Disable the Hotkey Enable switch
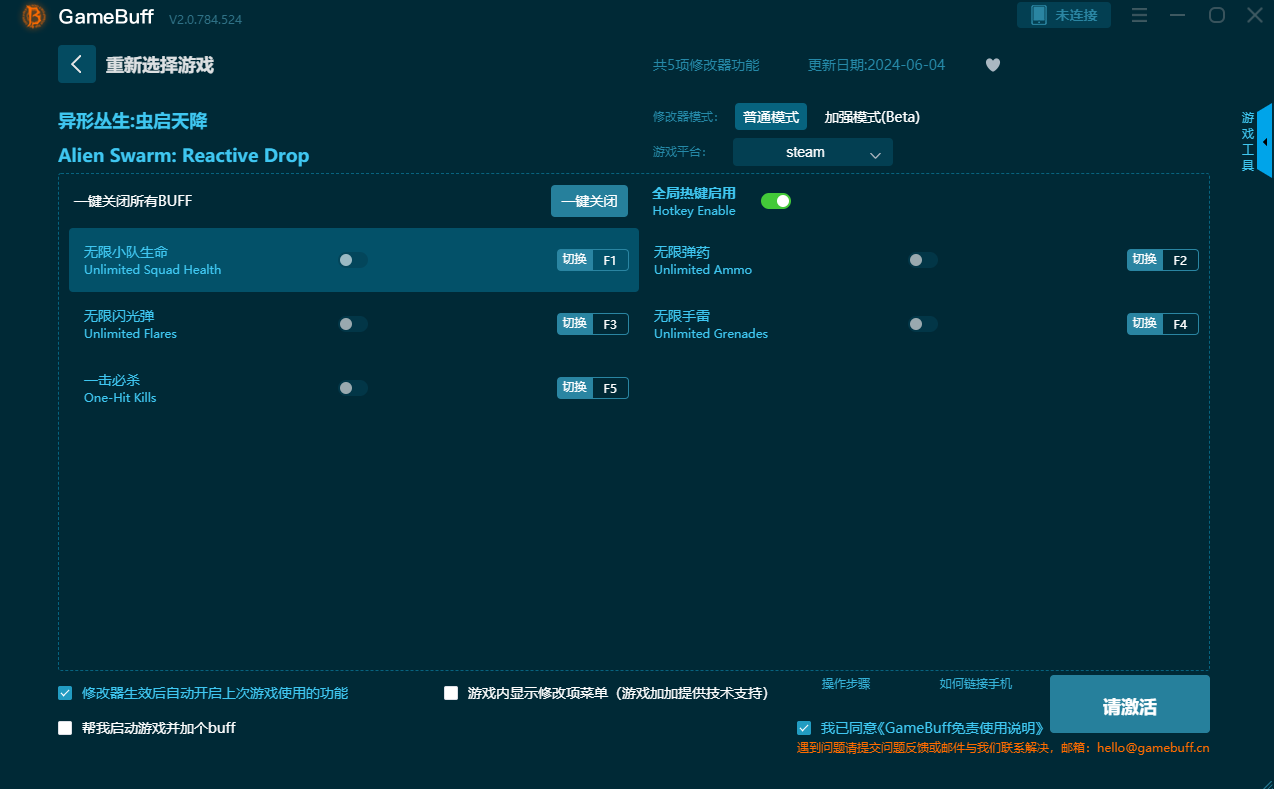The image size is (1274, 789). coord(776,201)
